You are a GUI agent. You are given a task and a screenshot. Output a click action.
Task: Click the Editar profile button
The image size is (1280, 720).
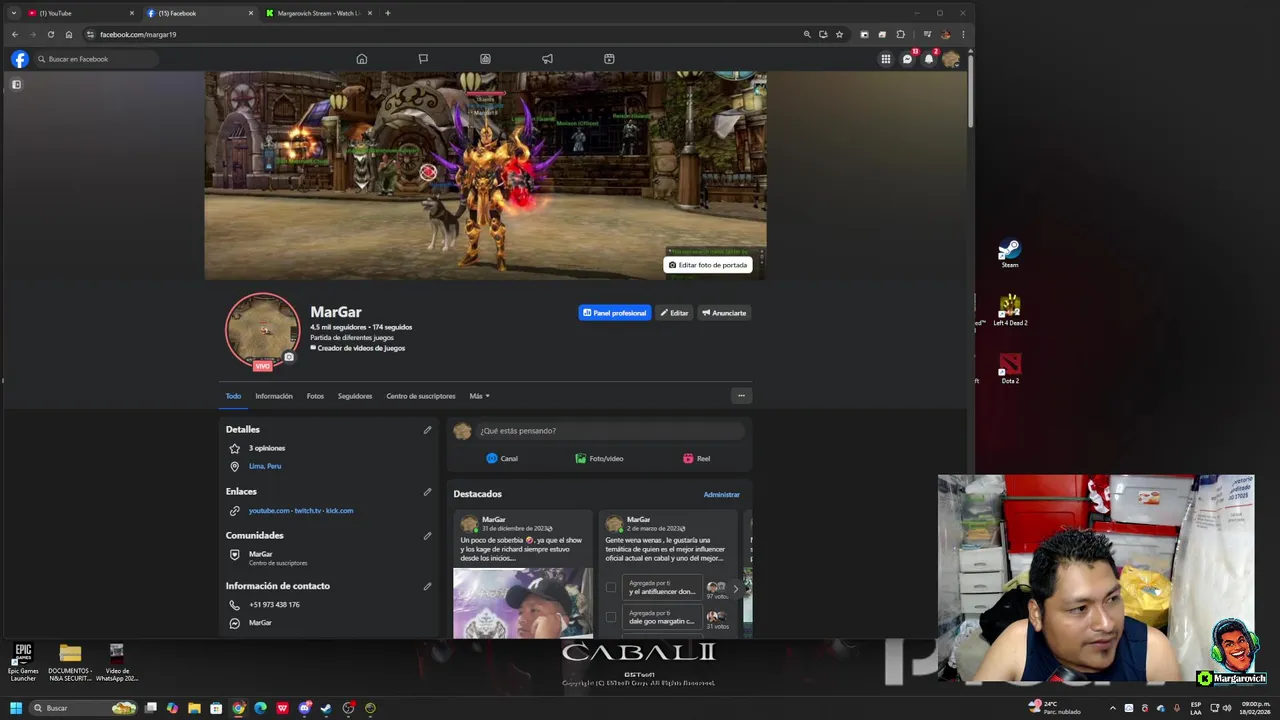pos(674,313)
